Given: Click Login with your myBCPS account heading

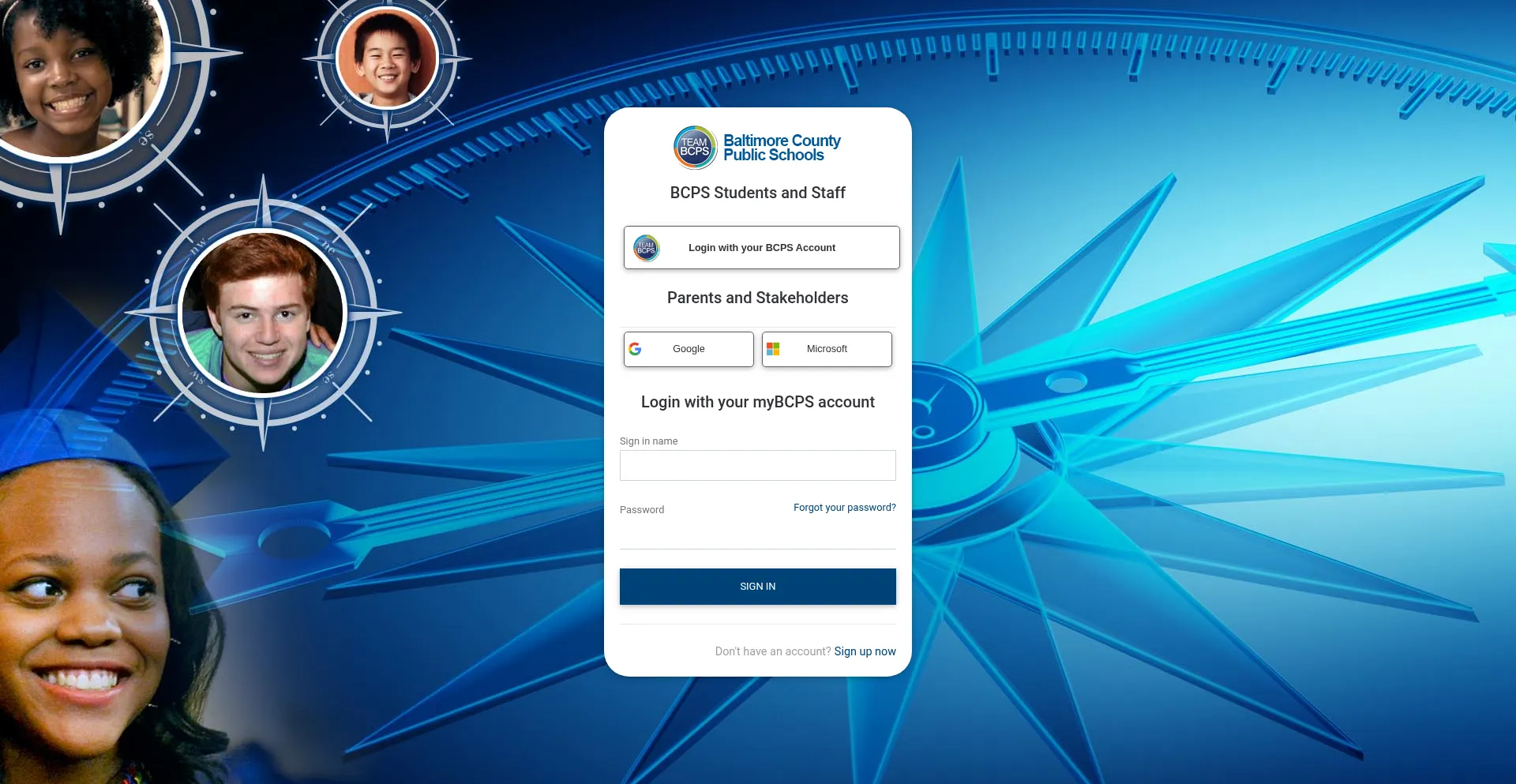Looking at the screenshot, I should pyautogui.click(x=757, y=402).
